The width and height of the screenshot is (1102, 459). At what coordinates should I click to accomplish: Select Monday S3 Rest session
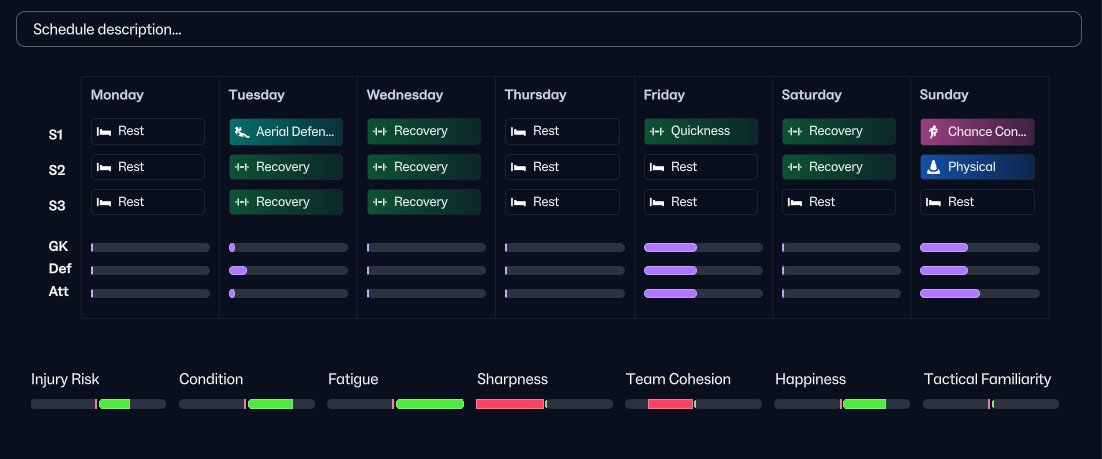148,202
